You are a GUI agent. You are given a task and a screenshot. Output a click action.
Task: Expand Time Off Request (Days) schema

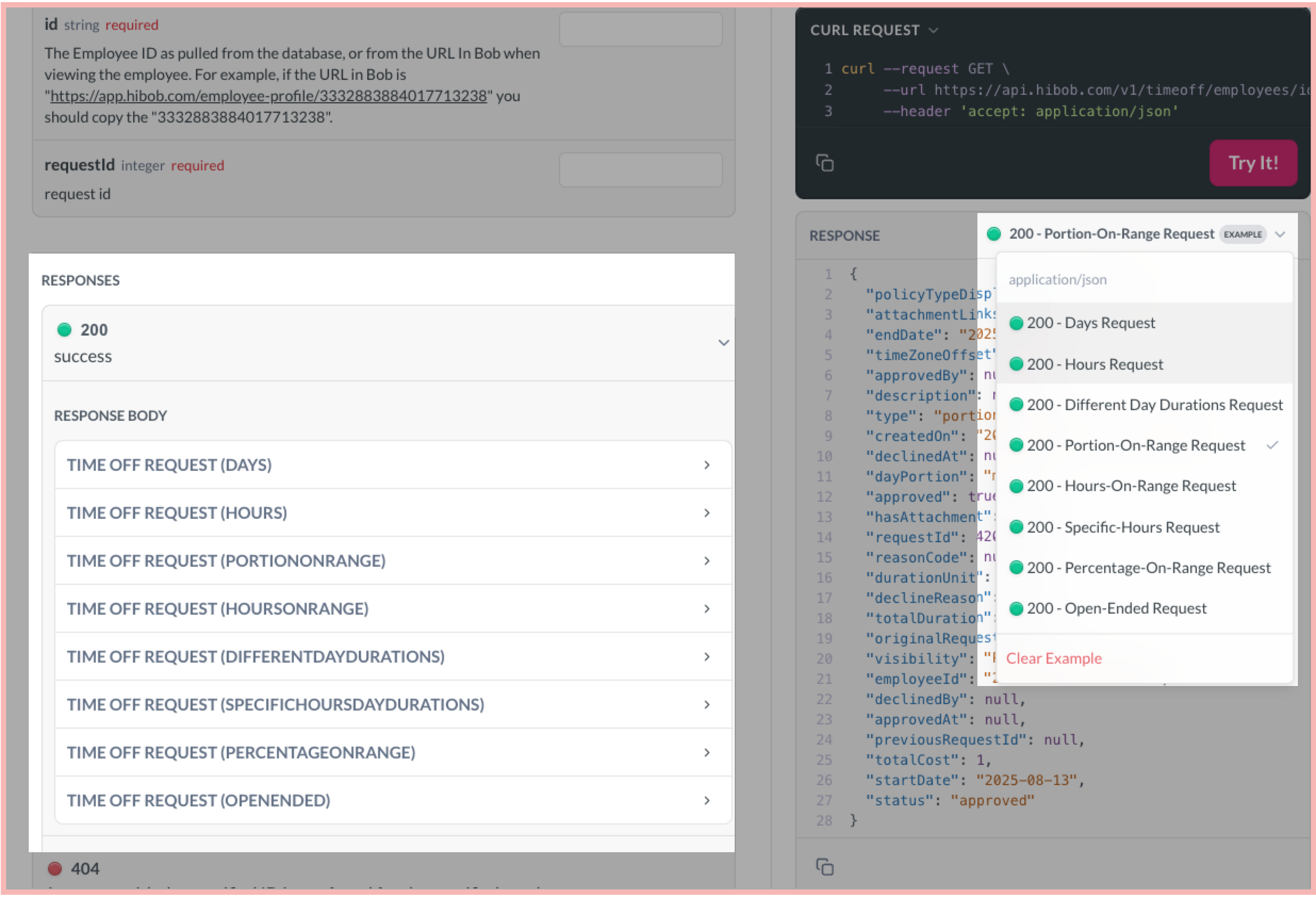393,464
